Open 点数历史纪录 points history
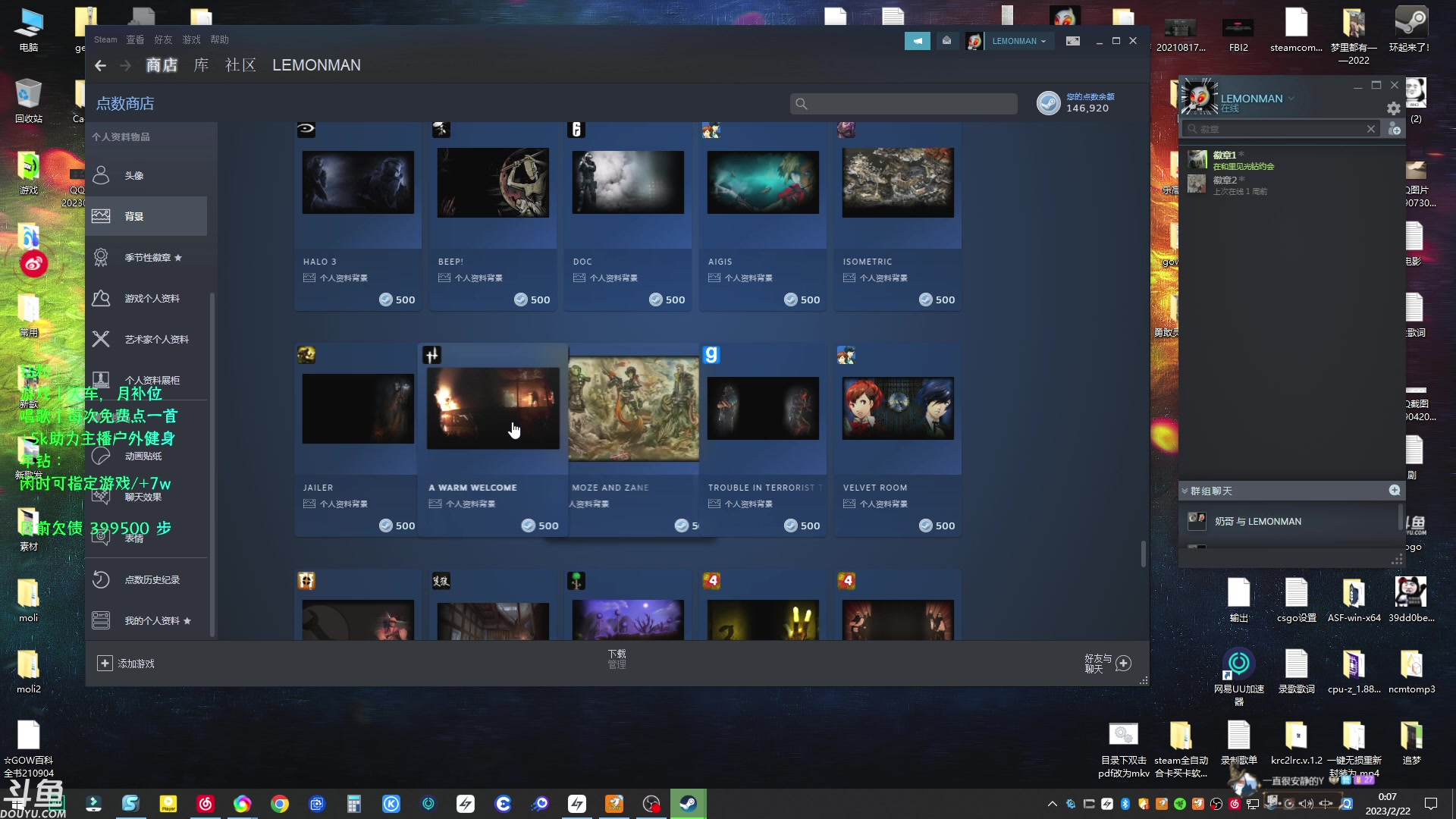 pos(146,579)
